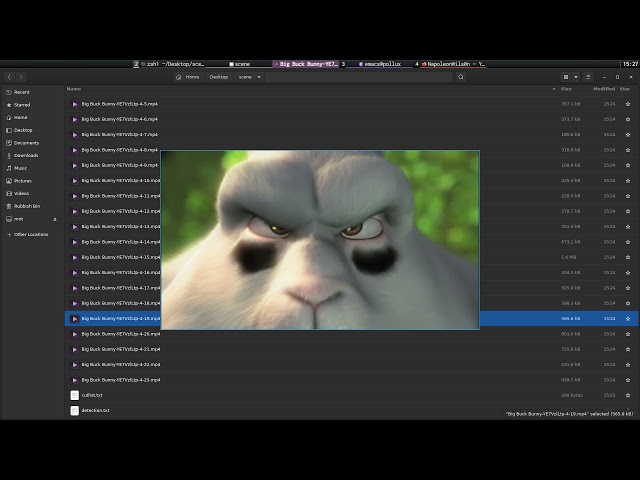Select workspace 2 in the top bar

pyautogui.click(x=136, y=64)
